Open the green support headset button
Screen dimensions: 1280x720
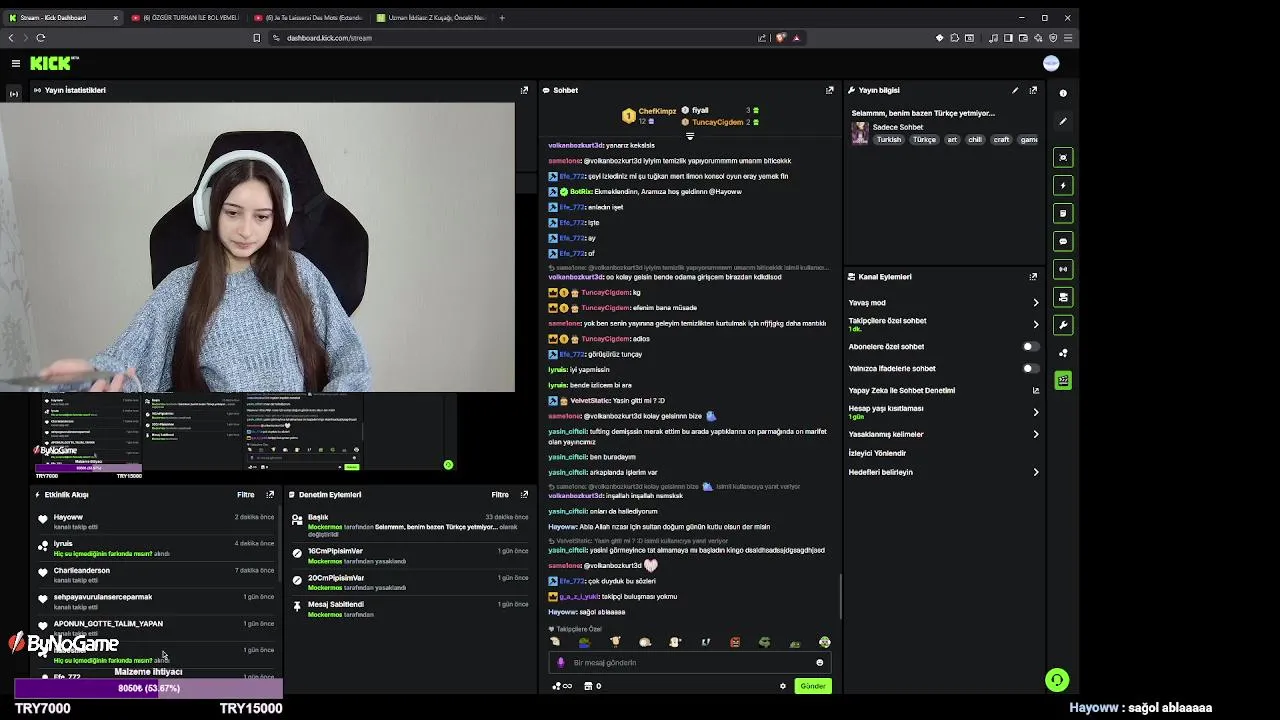point(1057,680)
